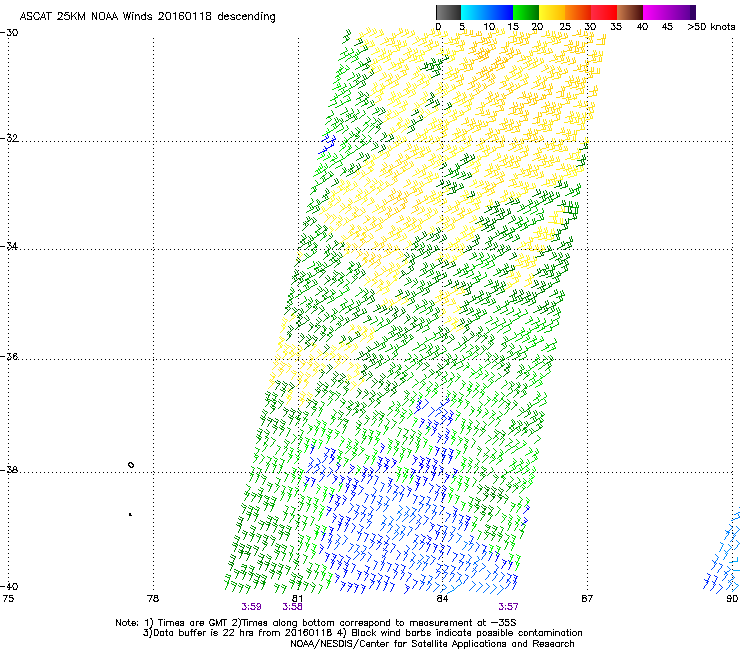Click the 84 longitude axis label
This screenshot has height=650, width=740.
tap(442, 599)
